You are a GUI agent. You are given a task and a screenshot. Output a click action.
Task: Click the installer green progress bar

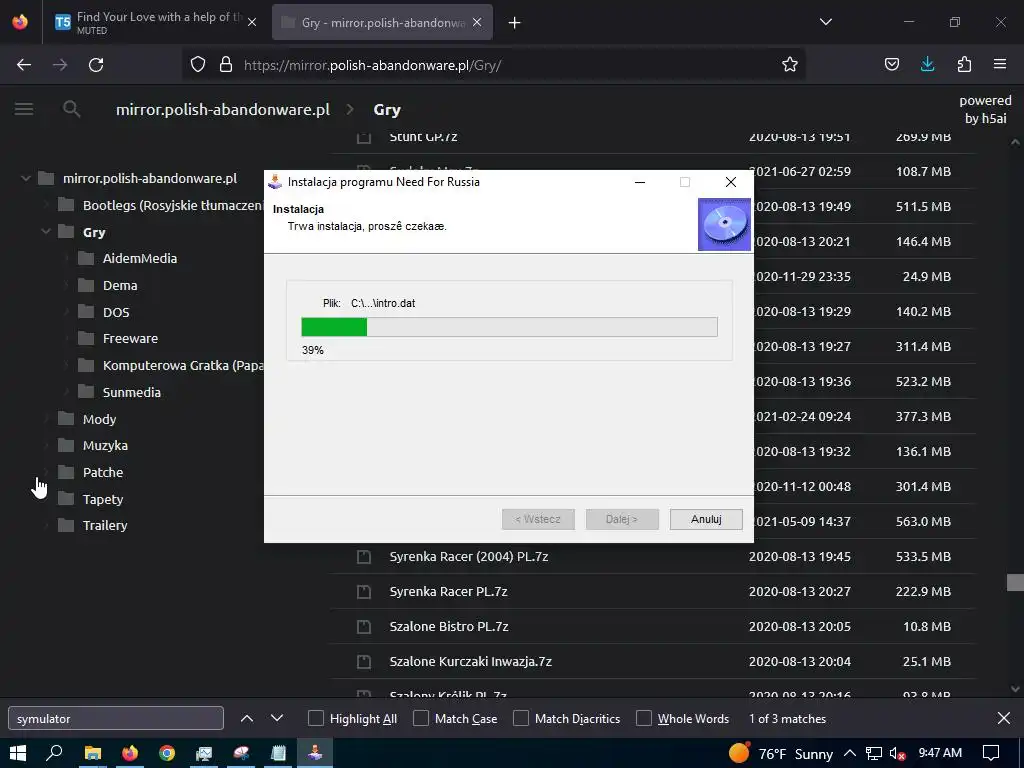click(x=334, y=327)
